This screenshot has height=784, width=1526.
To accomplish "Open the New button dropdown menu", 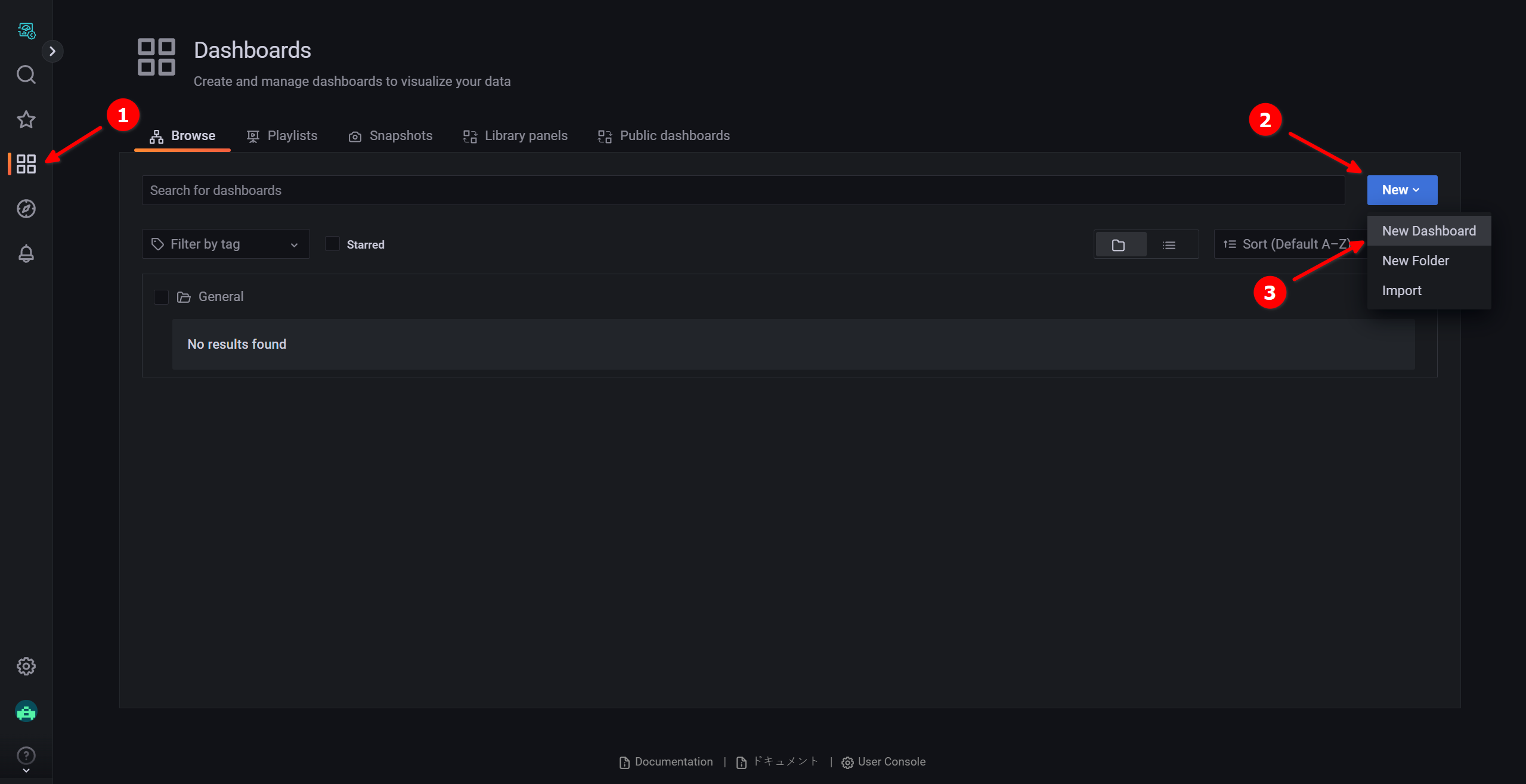I will [x=1401, y=189].
